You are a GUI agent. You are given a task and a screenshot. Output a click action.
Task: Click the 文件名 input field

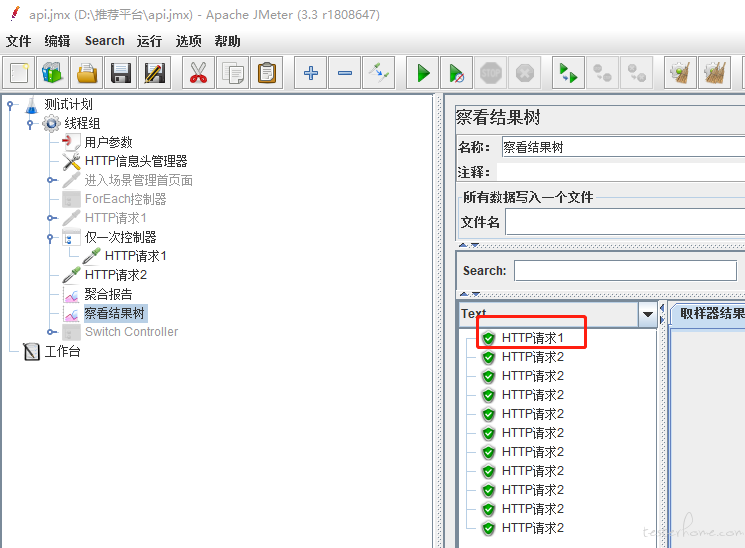click(625, 222)
